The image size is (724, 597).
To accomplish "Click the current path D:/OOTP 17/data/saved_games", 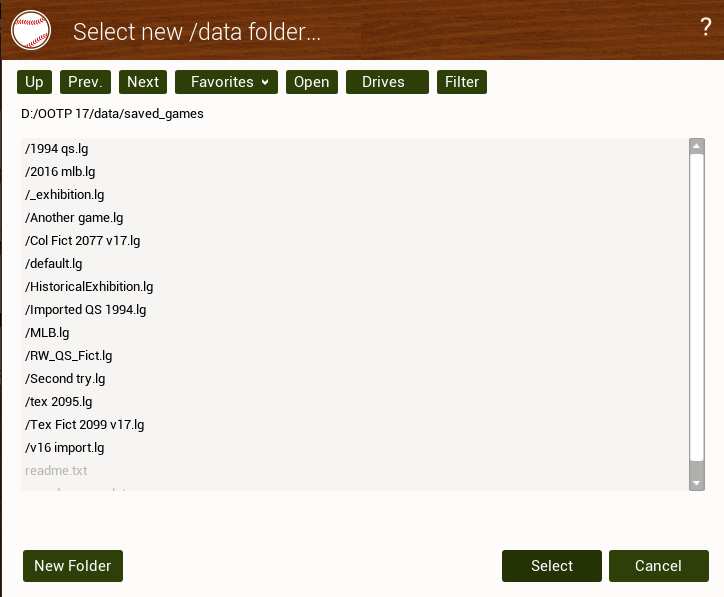I will coord(112,114).
